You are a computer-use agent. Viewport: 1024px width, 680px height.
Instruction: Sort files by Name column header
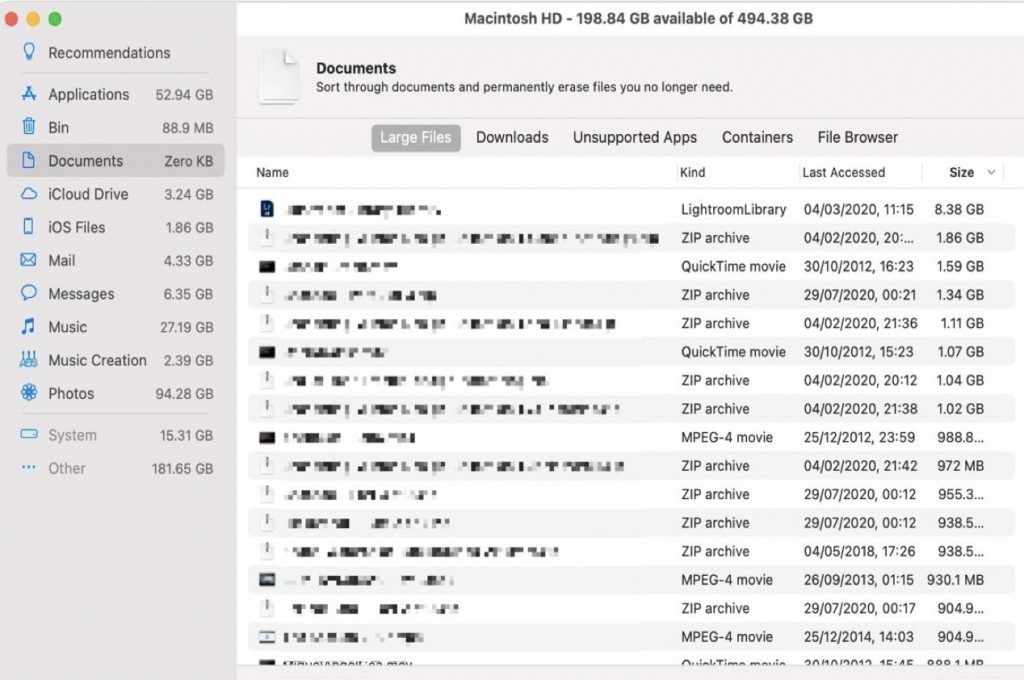(272, 172)
